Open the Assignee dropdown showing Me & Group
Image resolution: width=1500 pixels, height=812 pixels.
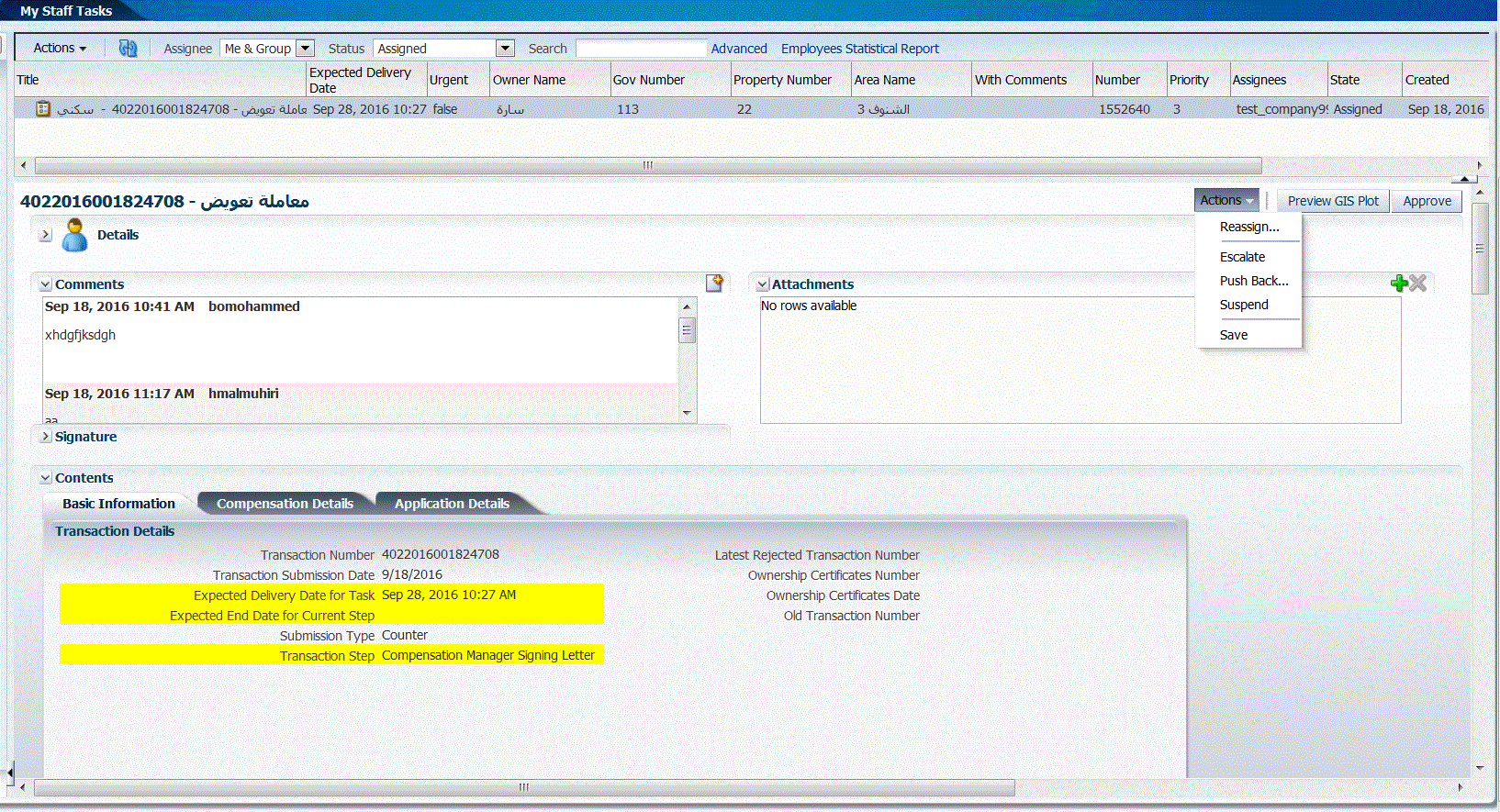306,49
